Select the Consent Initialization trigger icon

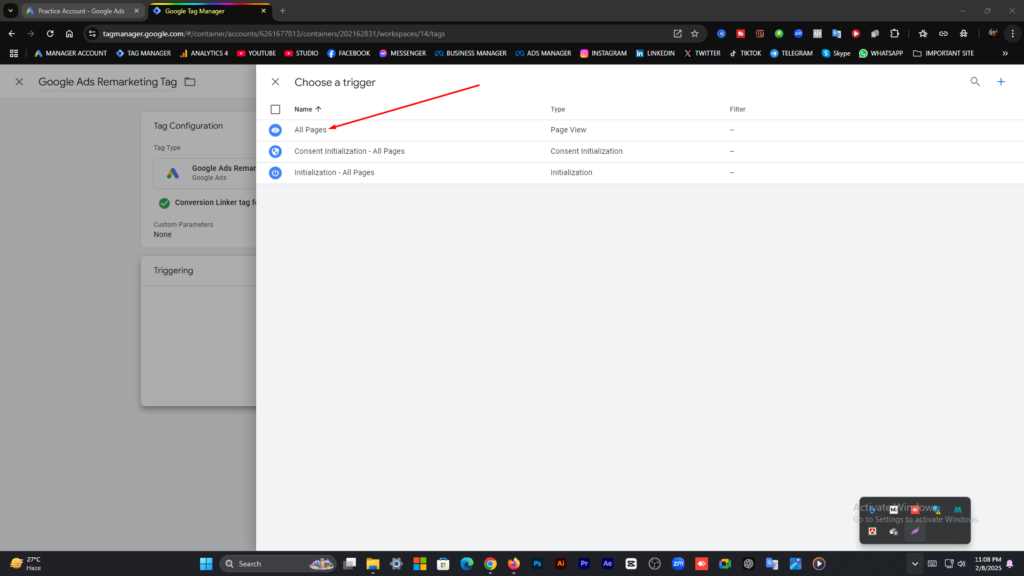click(275, 152)
